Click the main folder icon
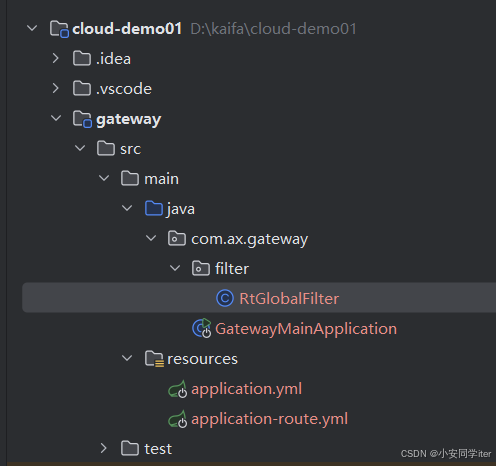Image resolution: width=496 pixels, height=466 pixels. point(130,178)
